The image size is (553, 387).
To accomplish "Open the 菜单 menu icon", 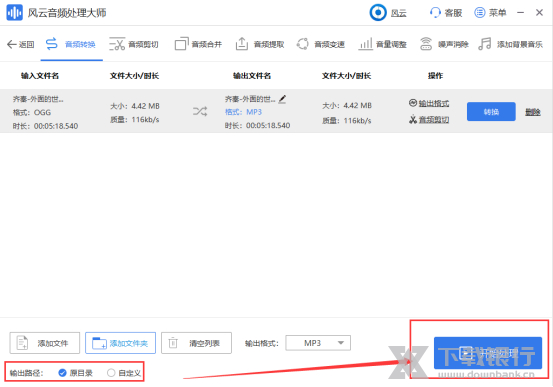I will 480,13.
